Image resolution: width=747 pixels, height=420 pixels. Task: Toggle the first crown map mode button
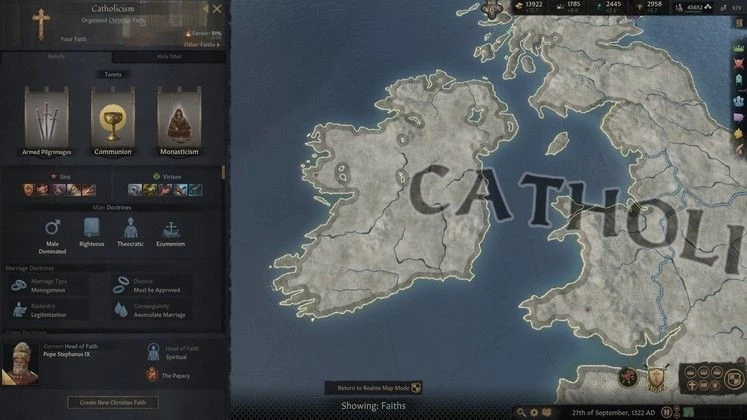[692, 372]
